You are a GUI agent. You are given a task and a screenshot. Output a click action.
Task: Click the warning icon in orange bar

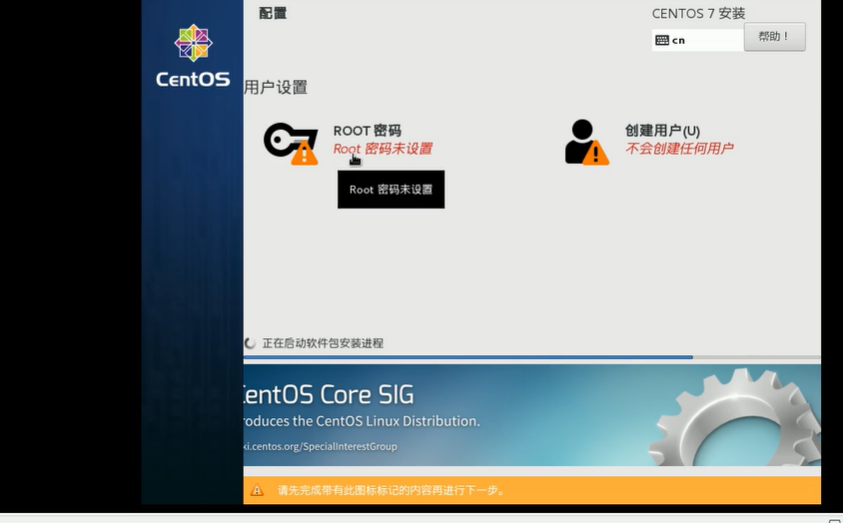click(257, 490)
